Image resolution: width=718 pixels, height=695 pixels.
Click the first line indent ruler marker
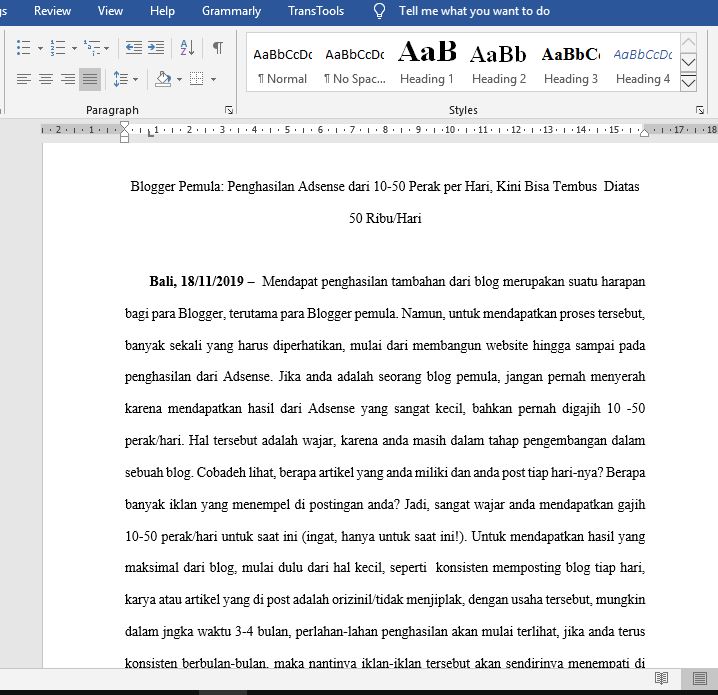tap(124, 125)
